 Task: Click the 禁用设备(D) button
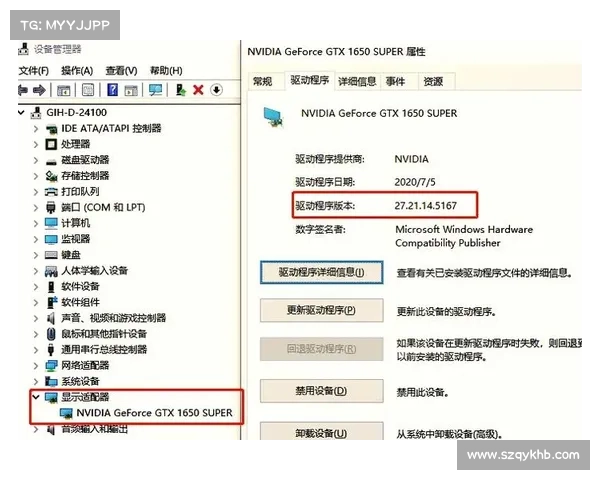point(321,391)
